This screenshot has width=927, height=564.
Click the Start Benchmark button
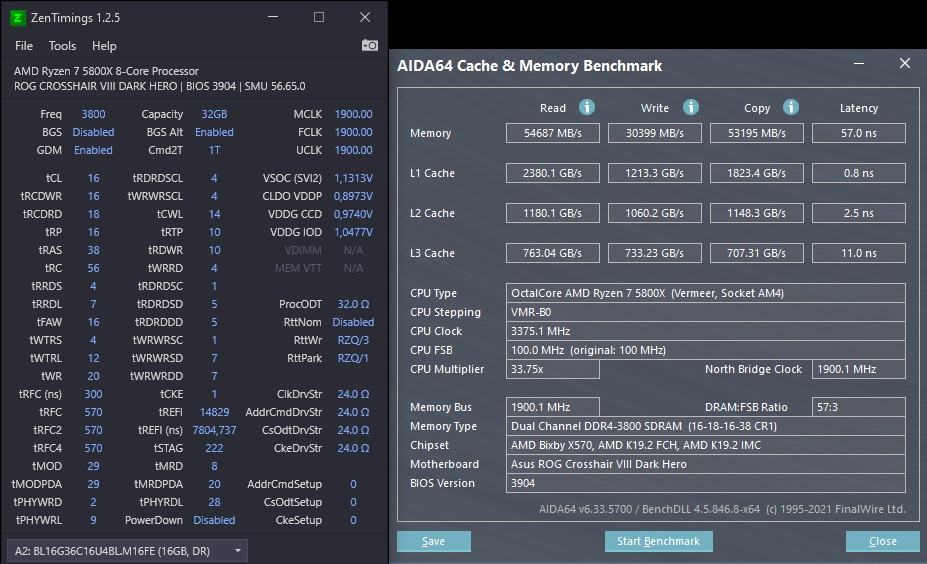(x=659, y=541)
